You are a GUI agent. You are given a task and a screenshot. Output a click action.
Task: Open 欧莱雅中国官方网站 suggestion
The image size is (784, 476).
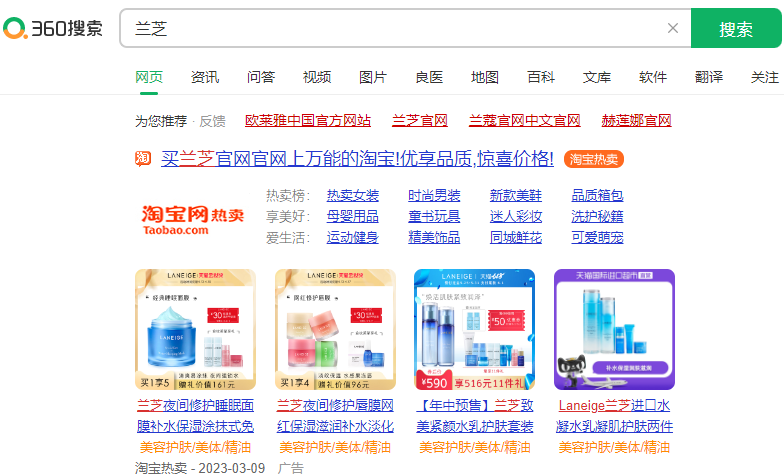click(x=308, y=120)
